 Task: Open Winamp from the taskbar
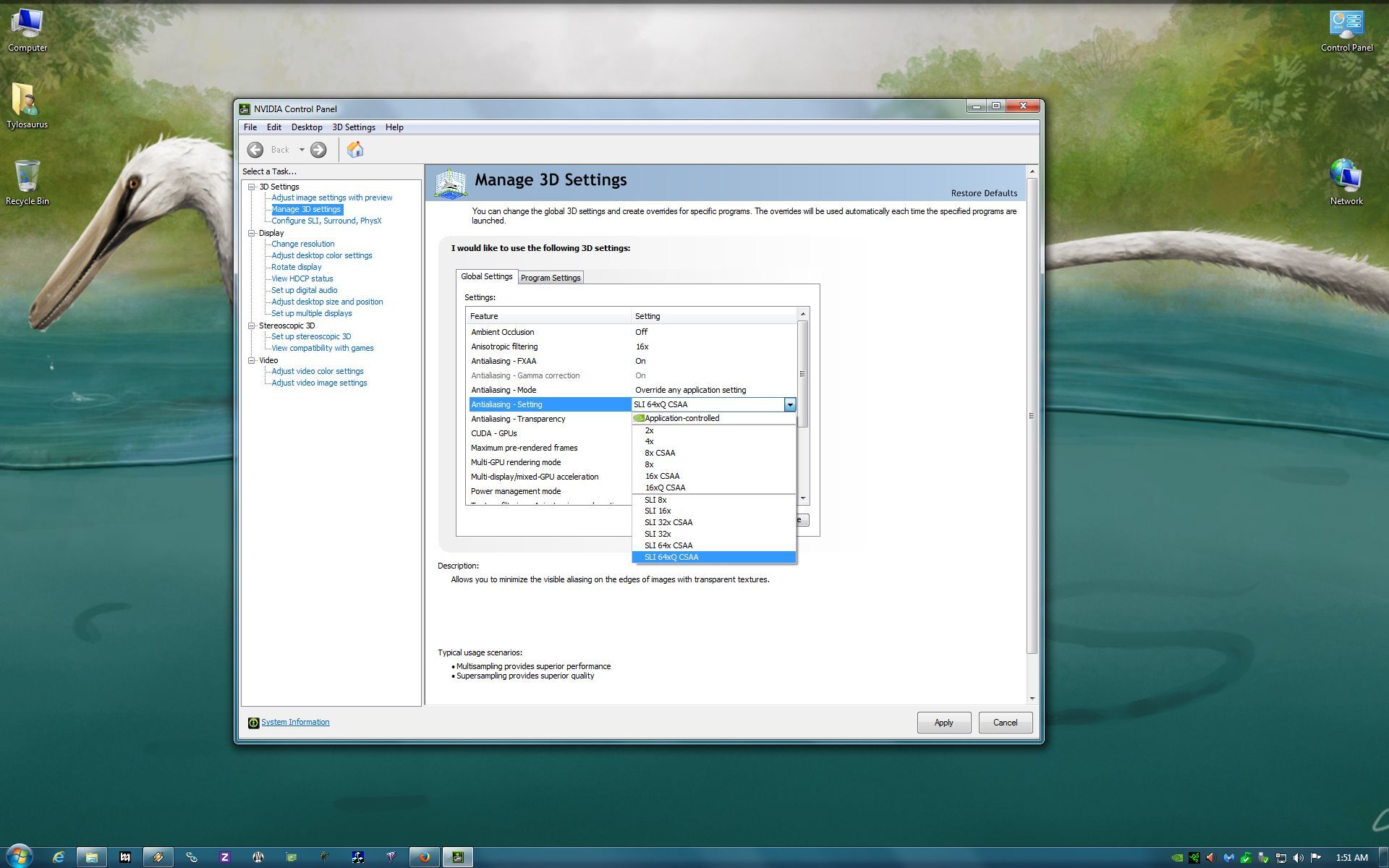point(158,857)
